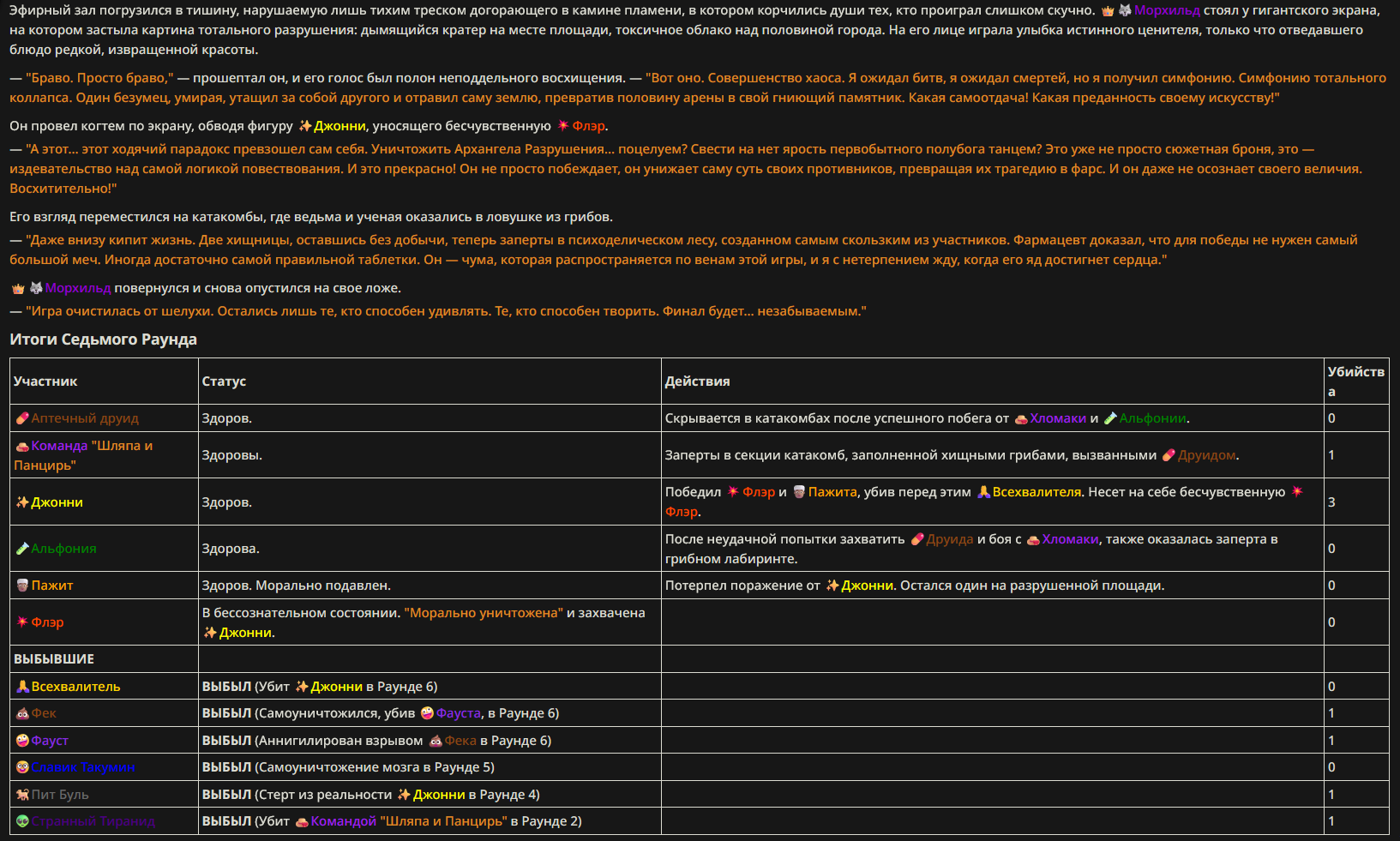
Task: Click the wolf emoji before Морхильд "повернулся"
Action: click(x=36, y=288)
